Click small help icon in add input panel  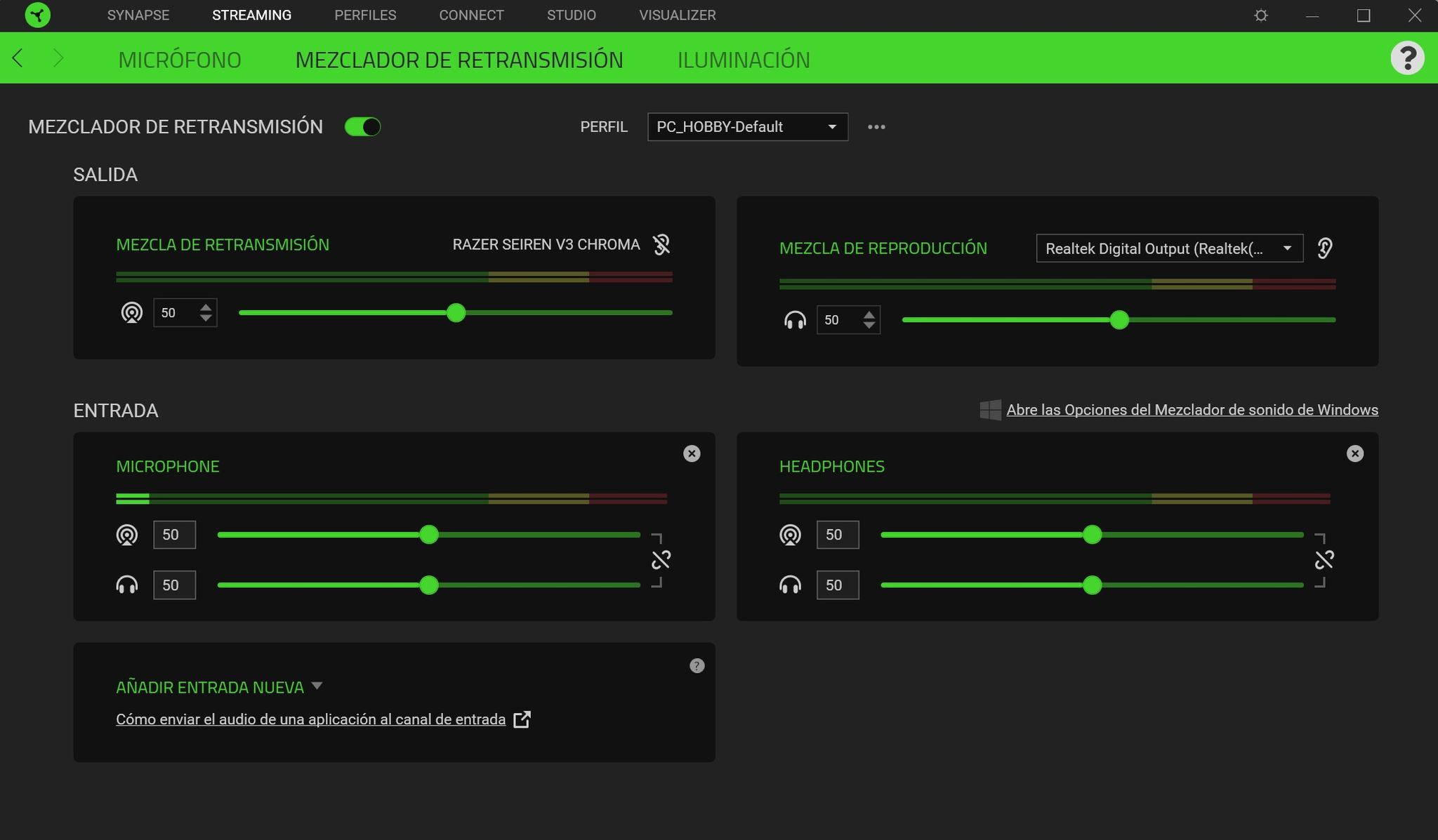point(697,666)
